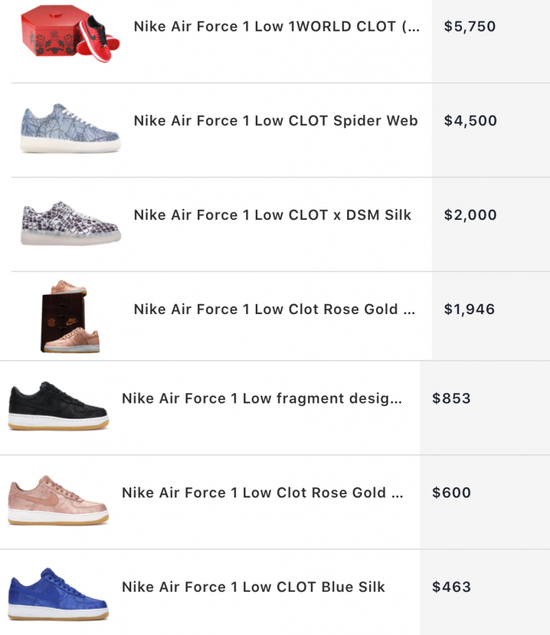This screenshot has height=635, width=550.
Task: Click the $853 price
Action: [x=451, y=398]
